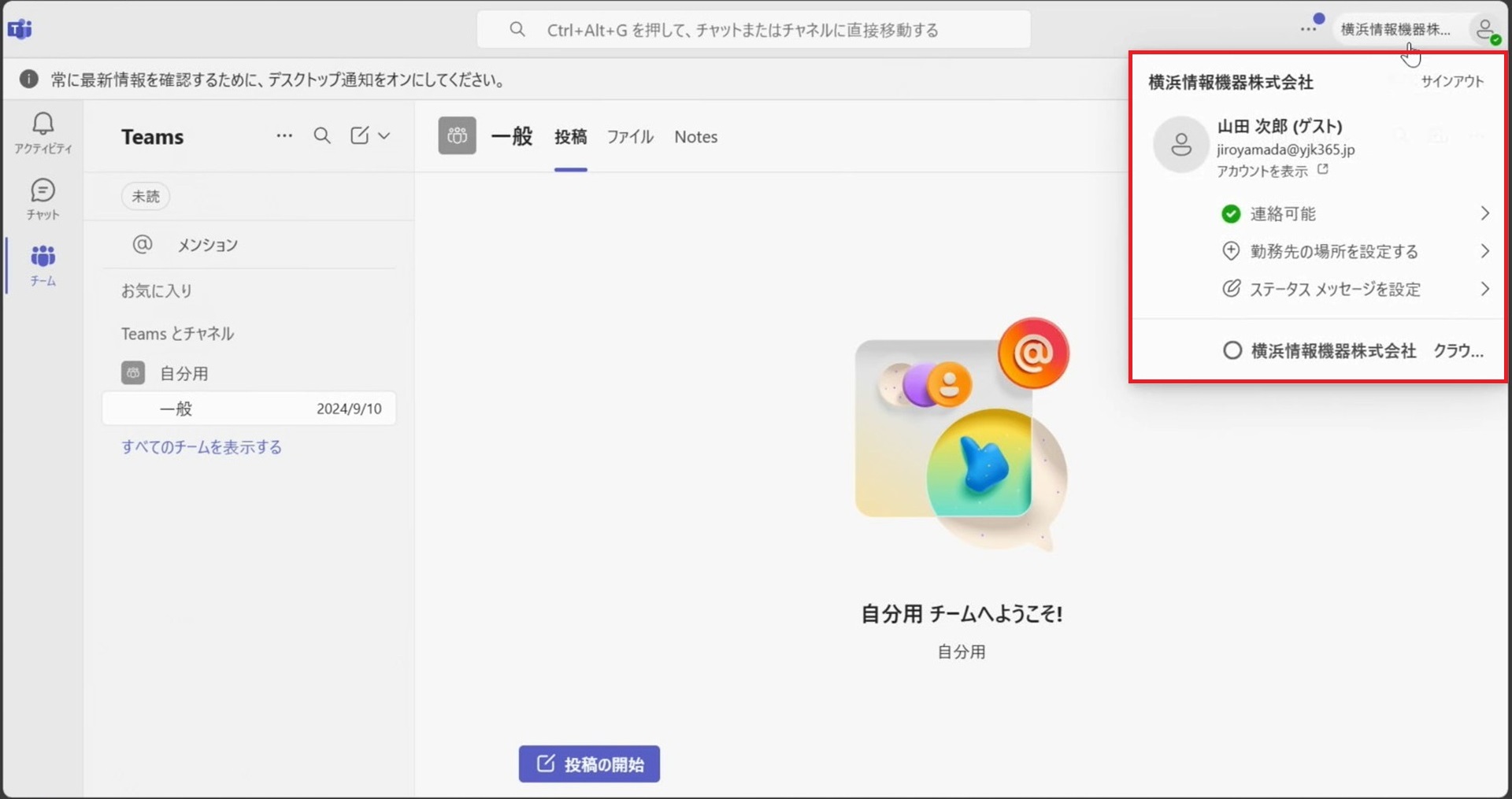Open settings and more ellipsis in title bar
Viewport: 1512px width, 799px height.
click(x=1308, y=29)
